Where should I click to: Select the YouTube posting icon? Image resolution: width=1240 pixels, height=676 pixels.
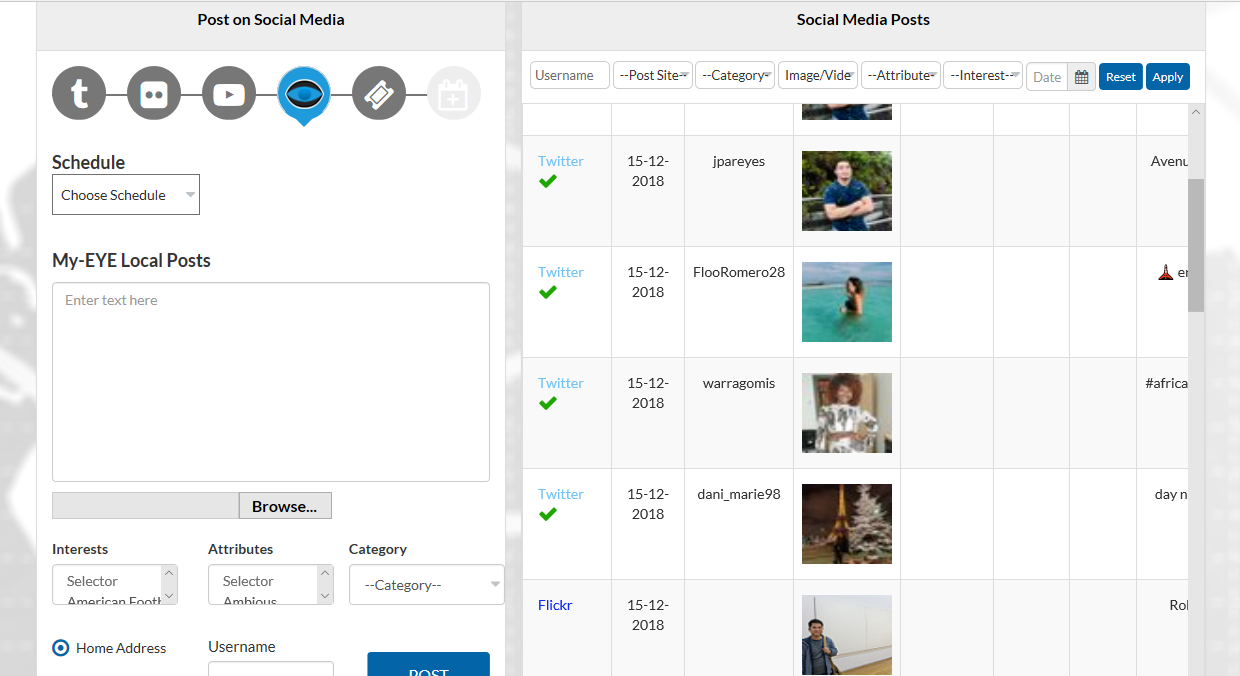coord(229,94)
